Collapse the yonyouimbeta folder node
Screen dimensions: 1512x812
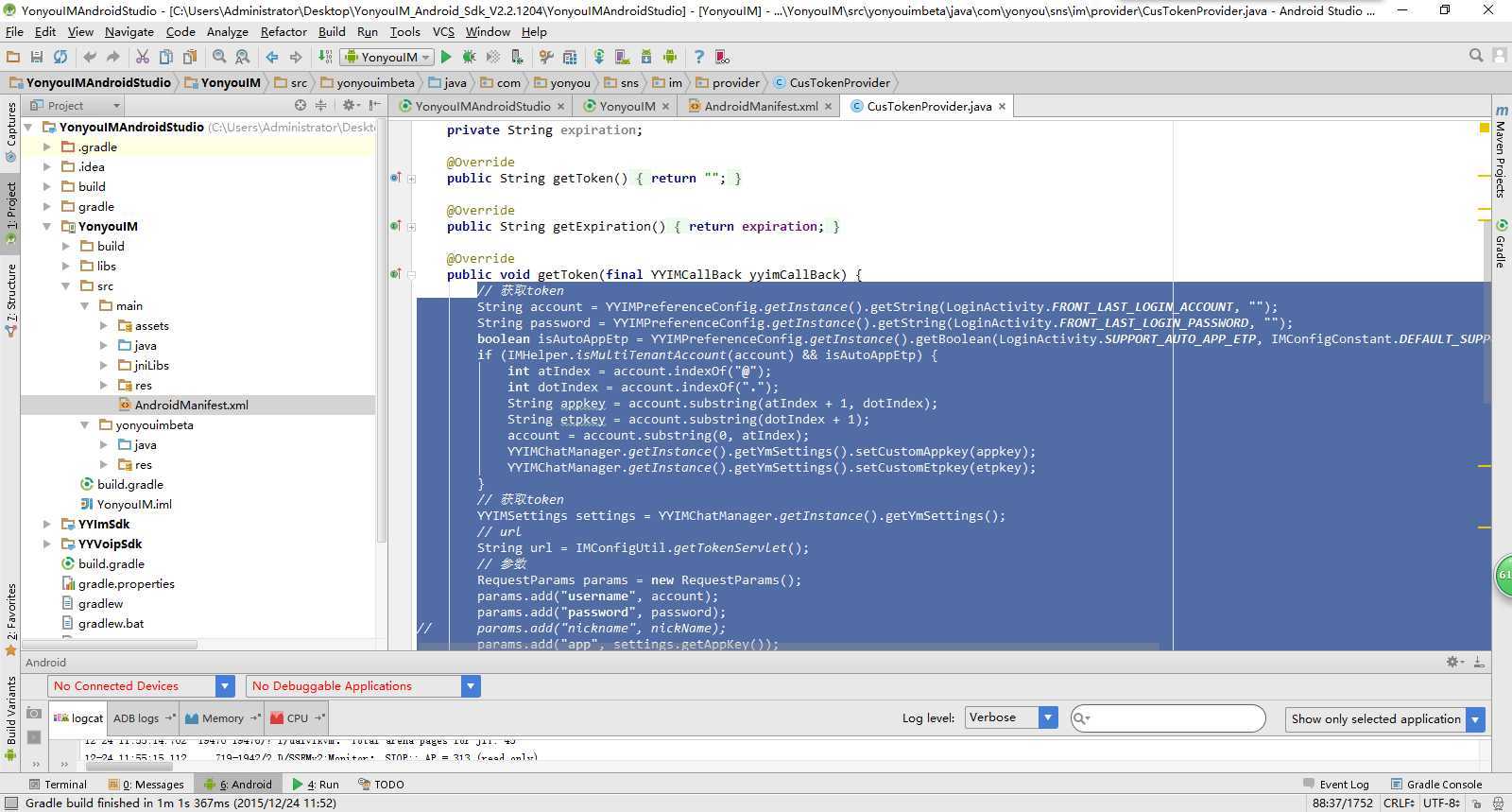[84, 424]
